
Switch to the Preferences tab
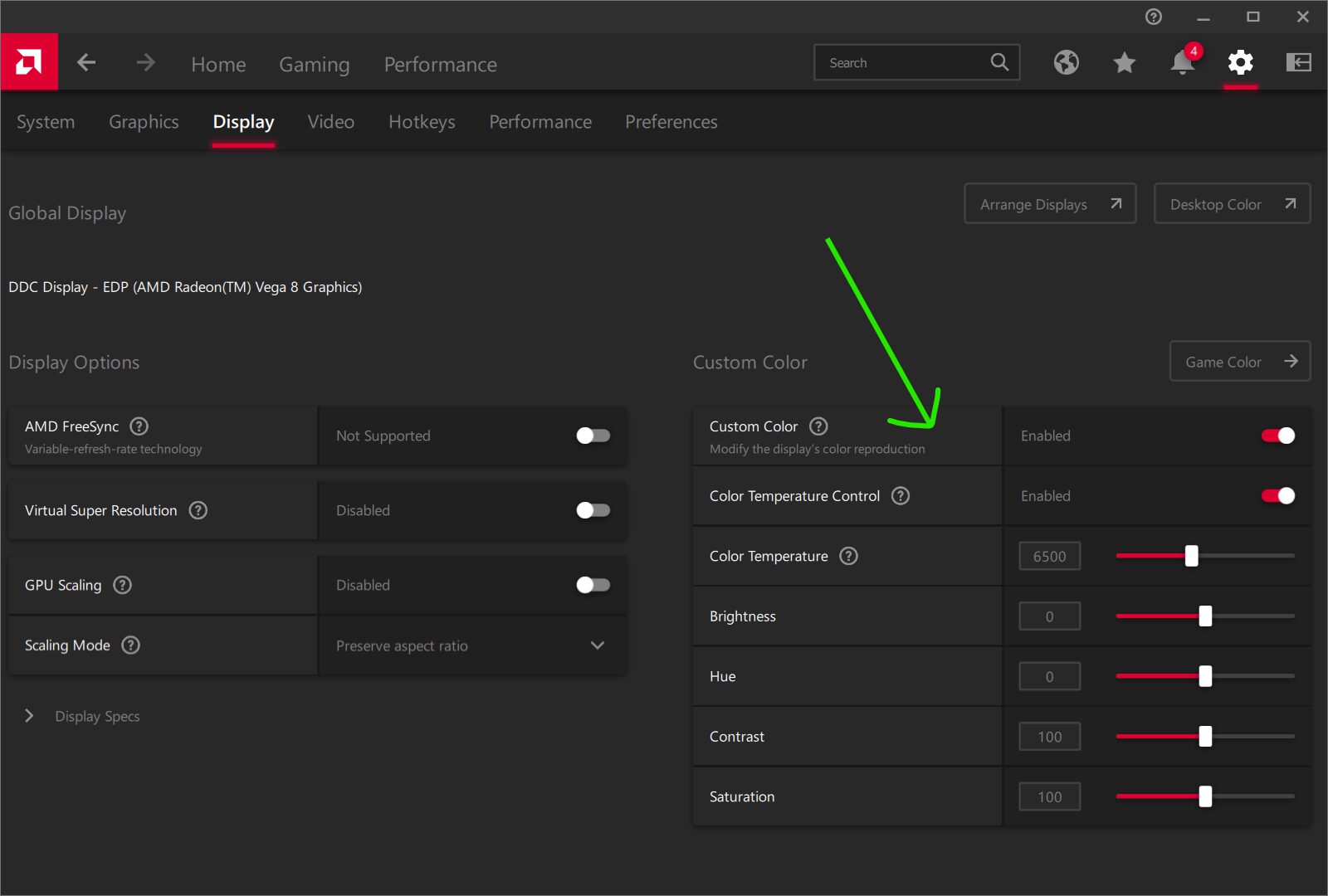coord(671,122)
